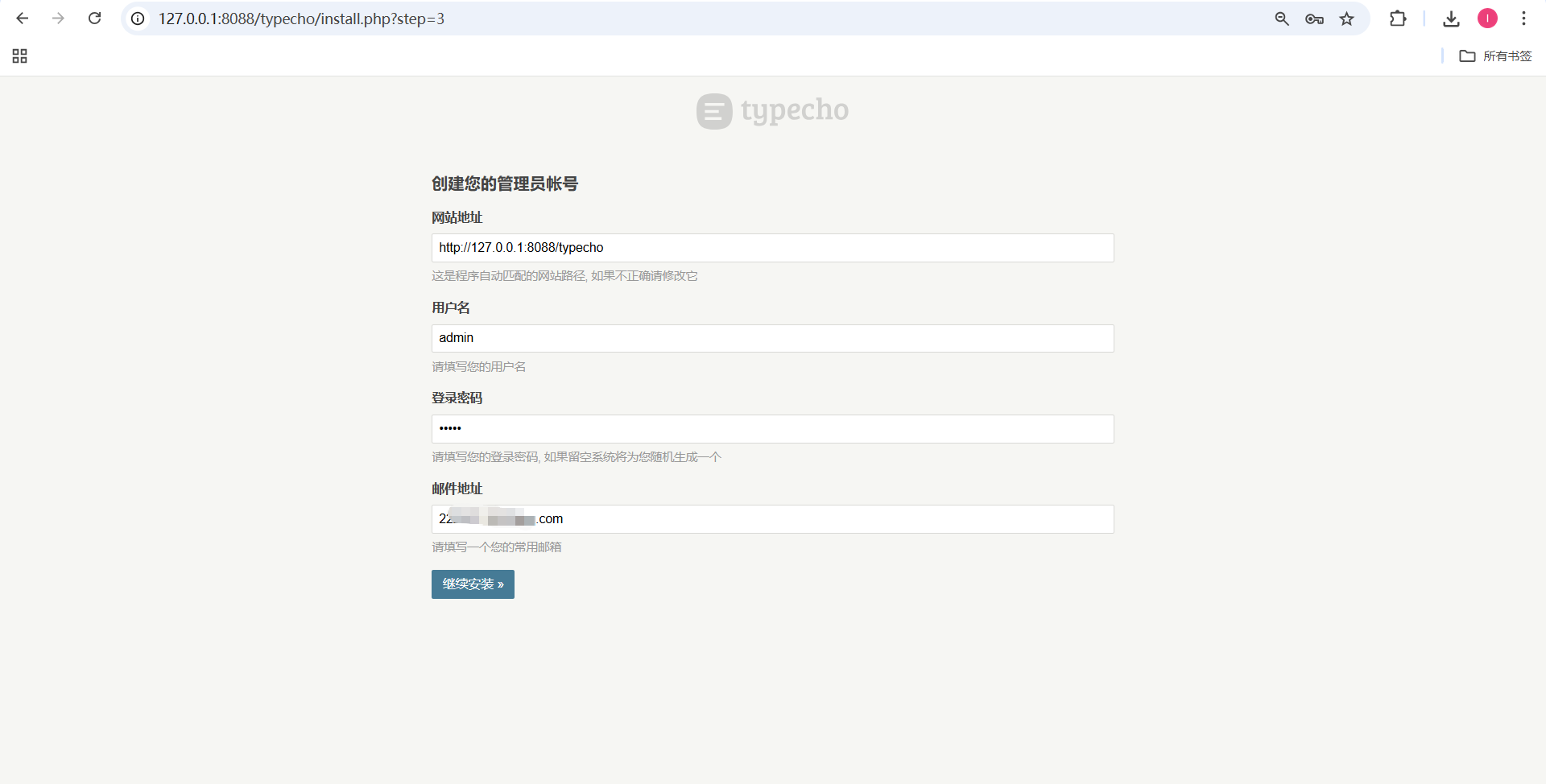
Task: Focus the 登录密码 password field
Action: click(x=772, y=429)
